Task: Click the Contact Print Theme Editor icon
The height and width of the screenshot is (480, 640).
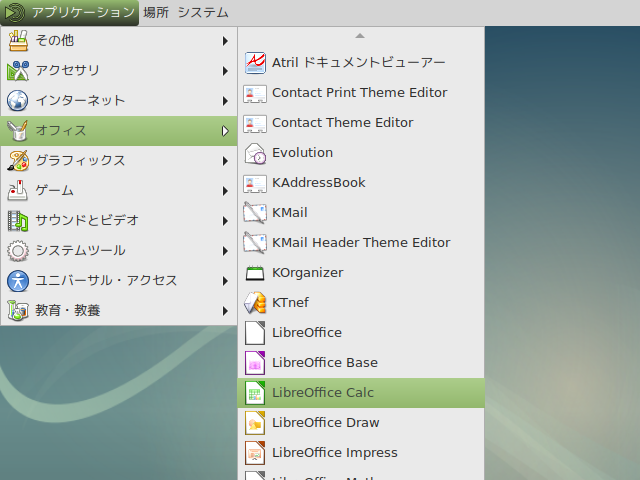Action: [x=255, y=93]
